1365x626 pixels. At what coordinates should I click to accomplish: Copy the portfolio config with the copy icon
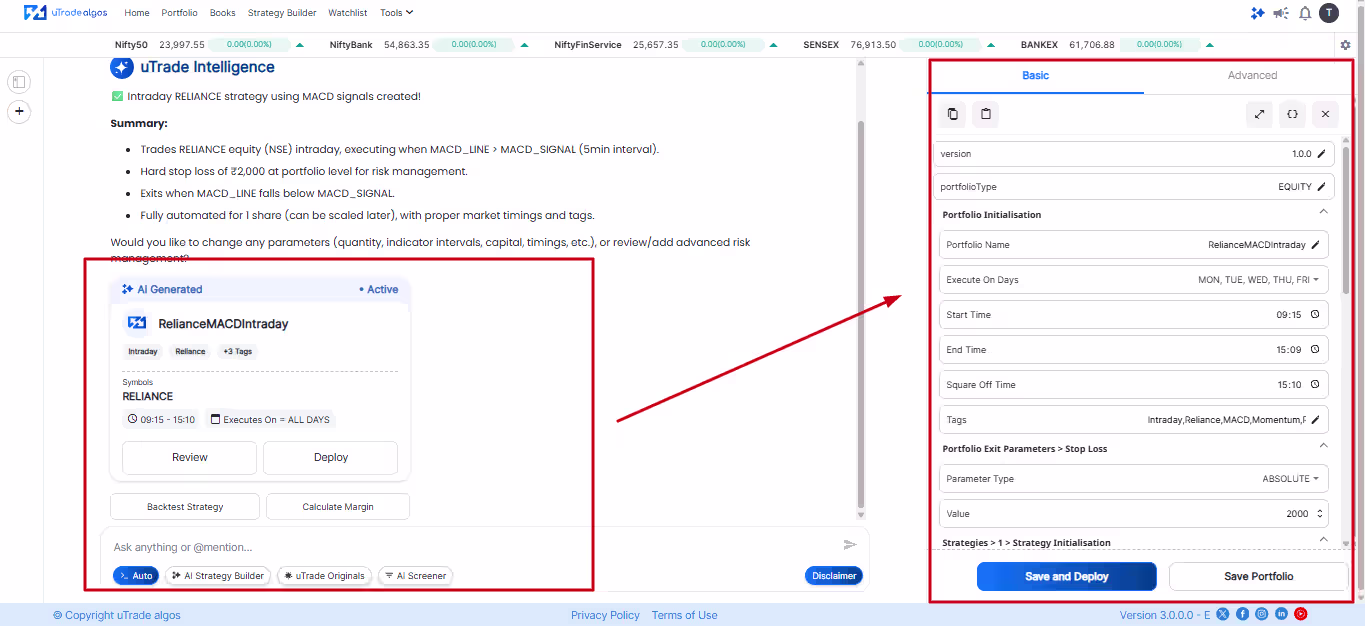click(953, 114)
